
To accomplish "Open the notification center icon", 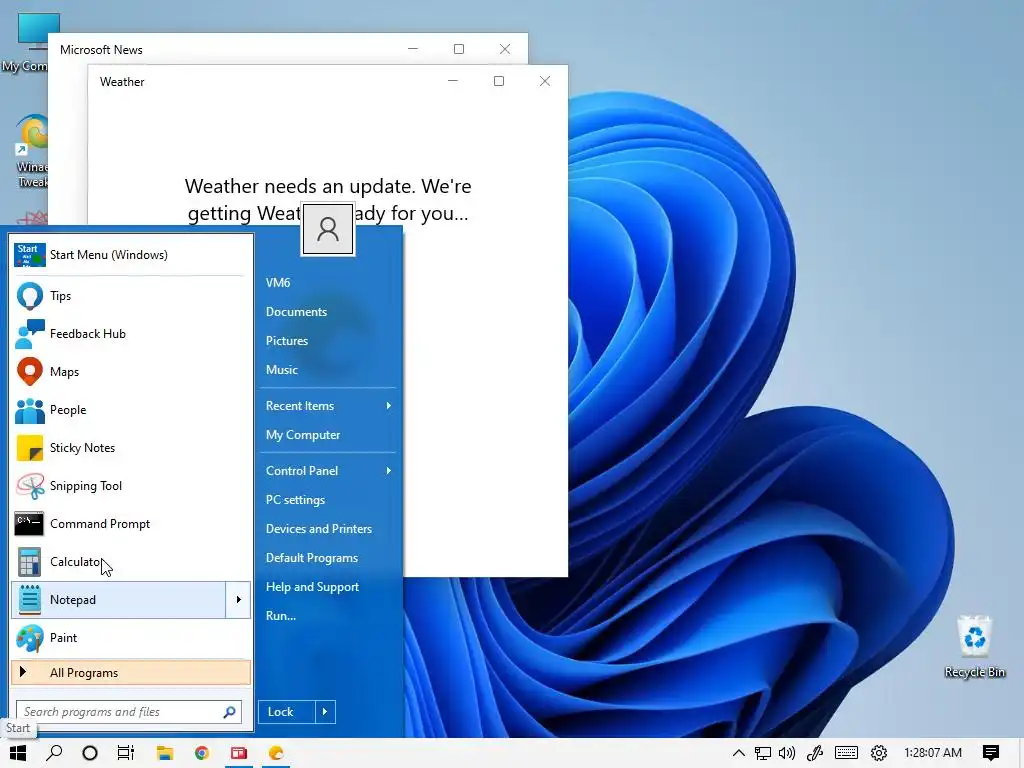I will tap(991, 753).
